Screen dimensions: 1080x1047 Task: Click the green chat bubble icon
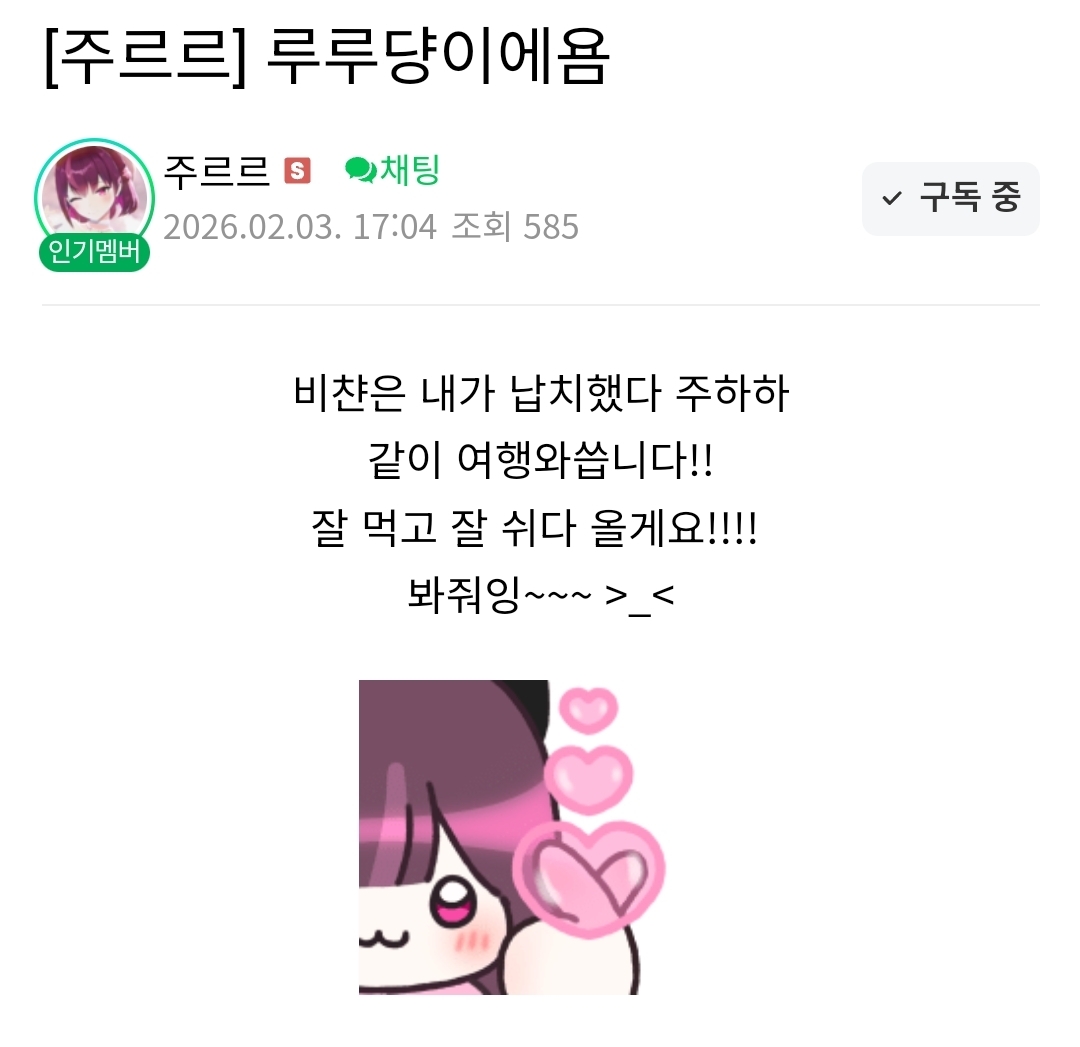point(360,170)
